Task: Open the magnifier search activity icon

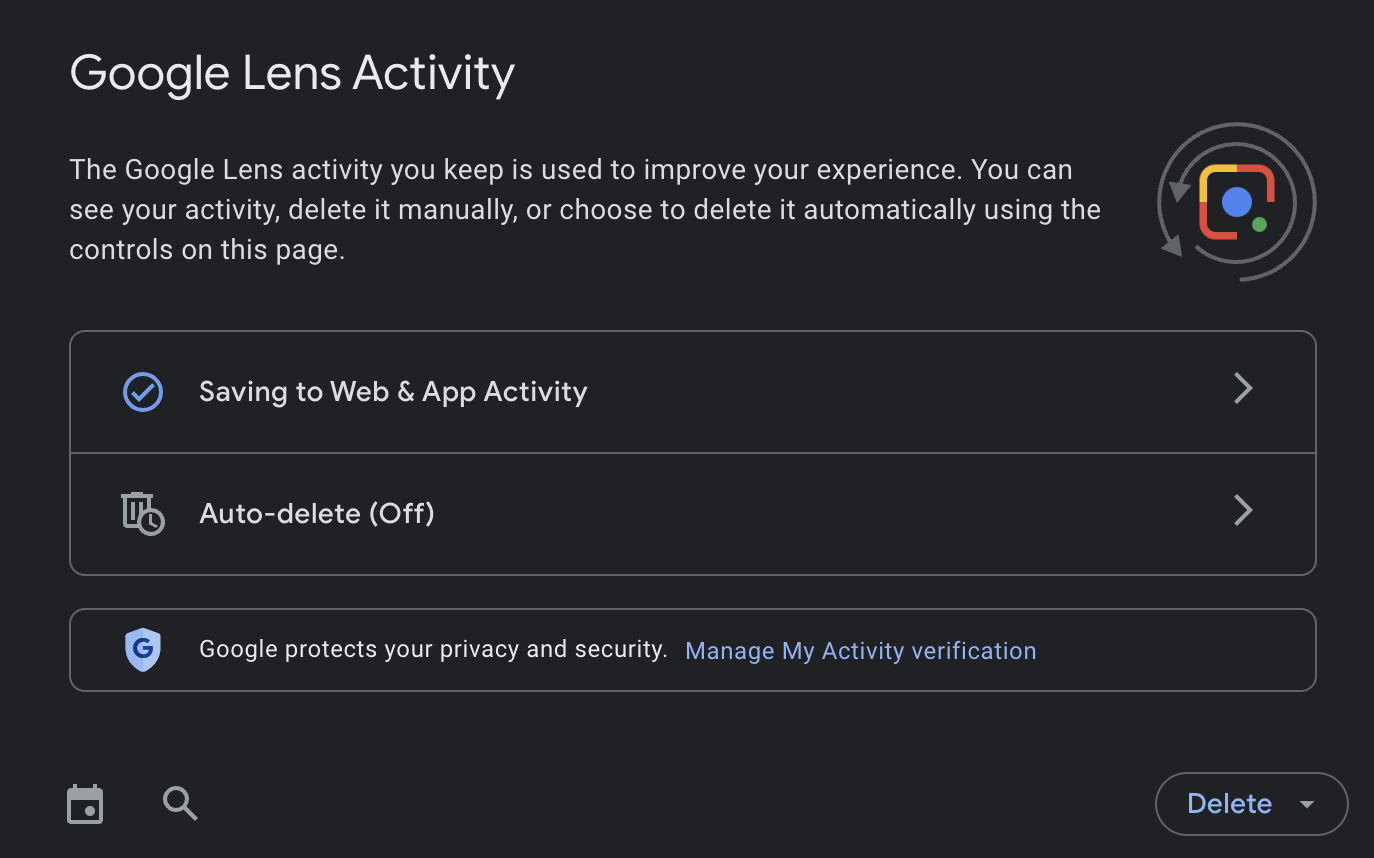Action: coord(180,803)
